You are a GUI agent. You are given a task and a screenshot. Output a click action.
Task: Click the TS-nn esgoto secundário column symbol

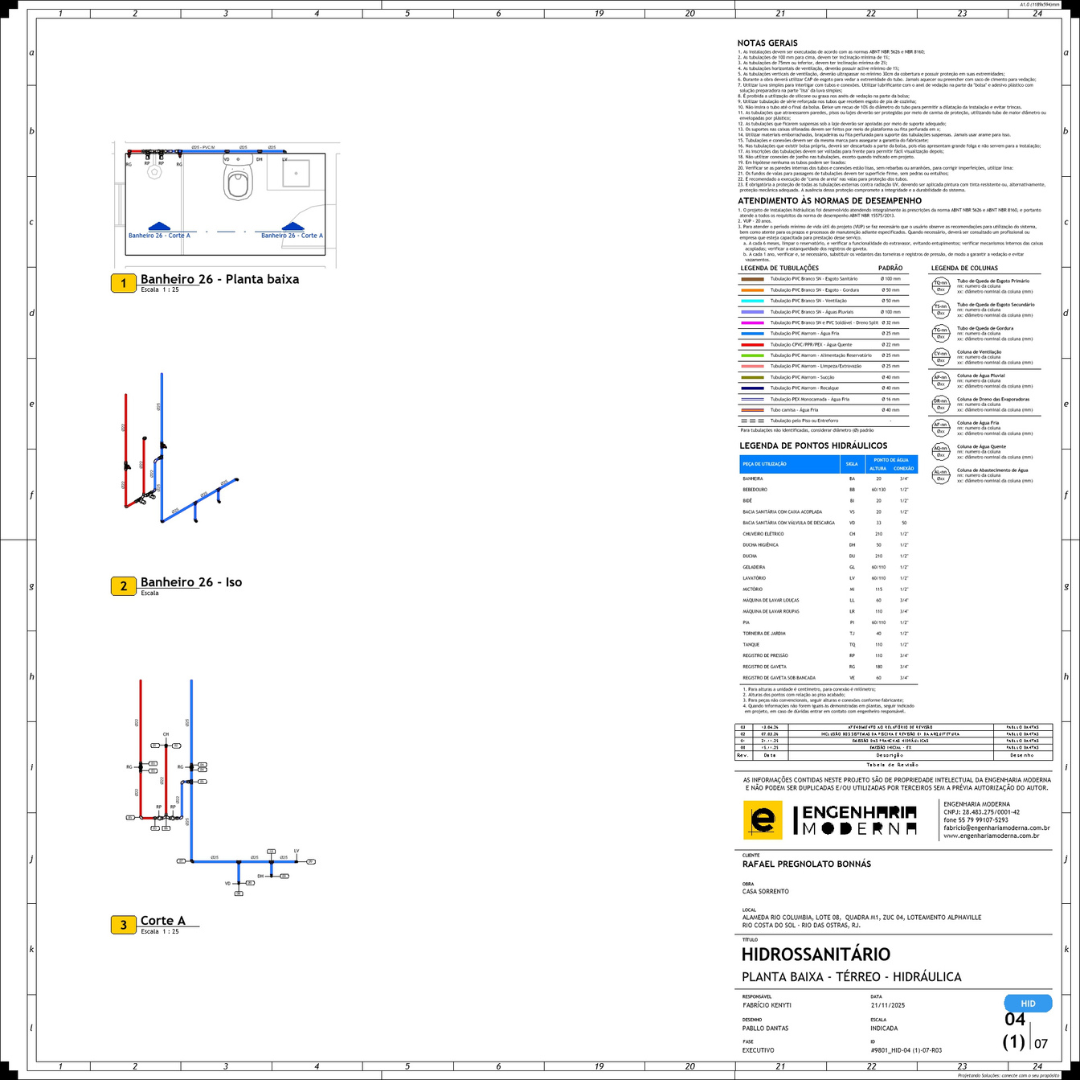941,310
